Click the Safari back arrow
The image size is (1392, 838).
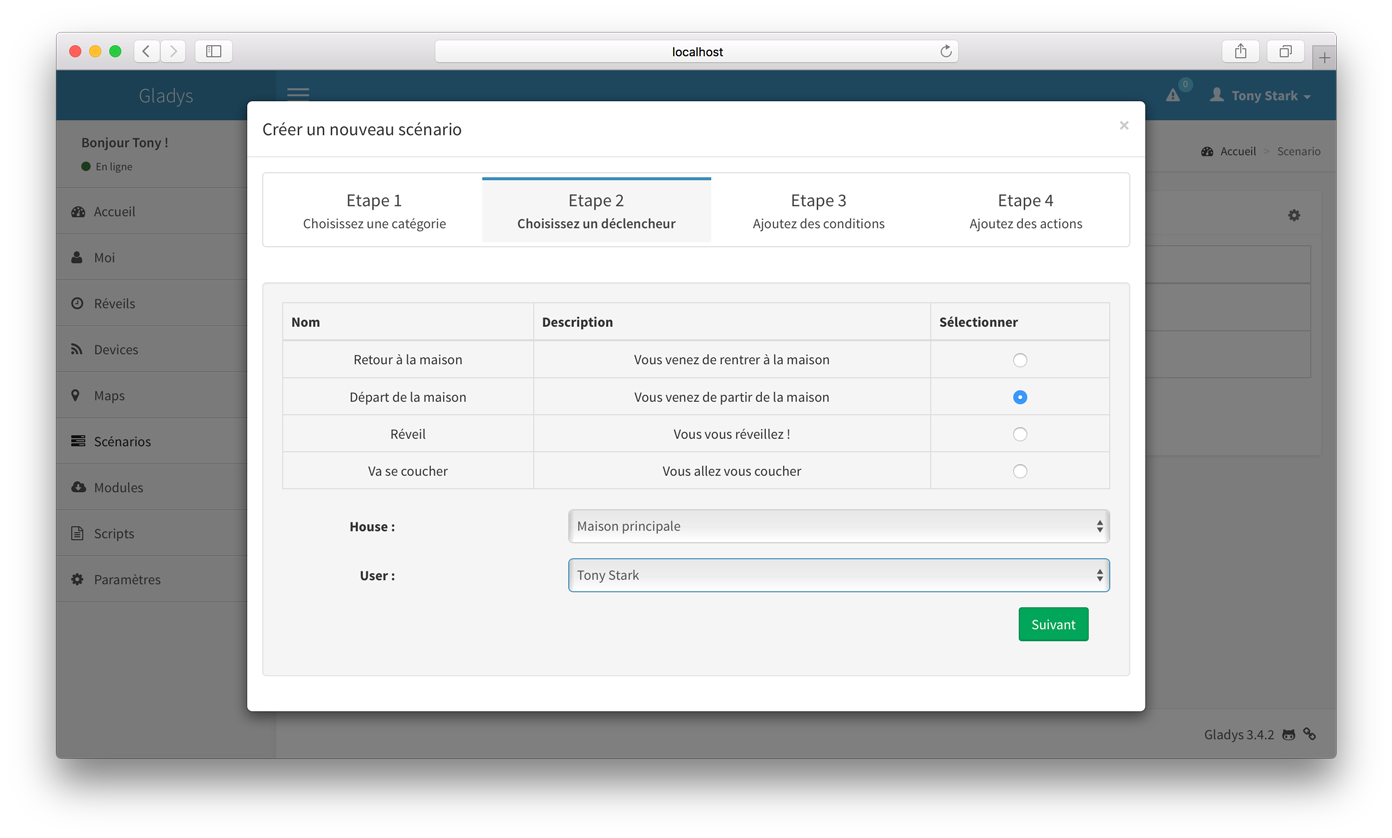(x=146, y=51)
